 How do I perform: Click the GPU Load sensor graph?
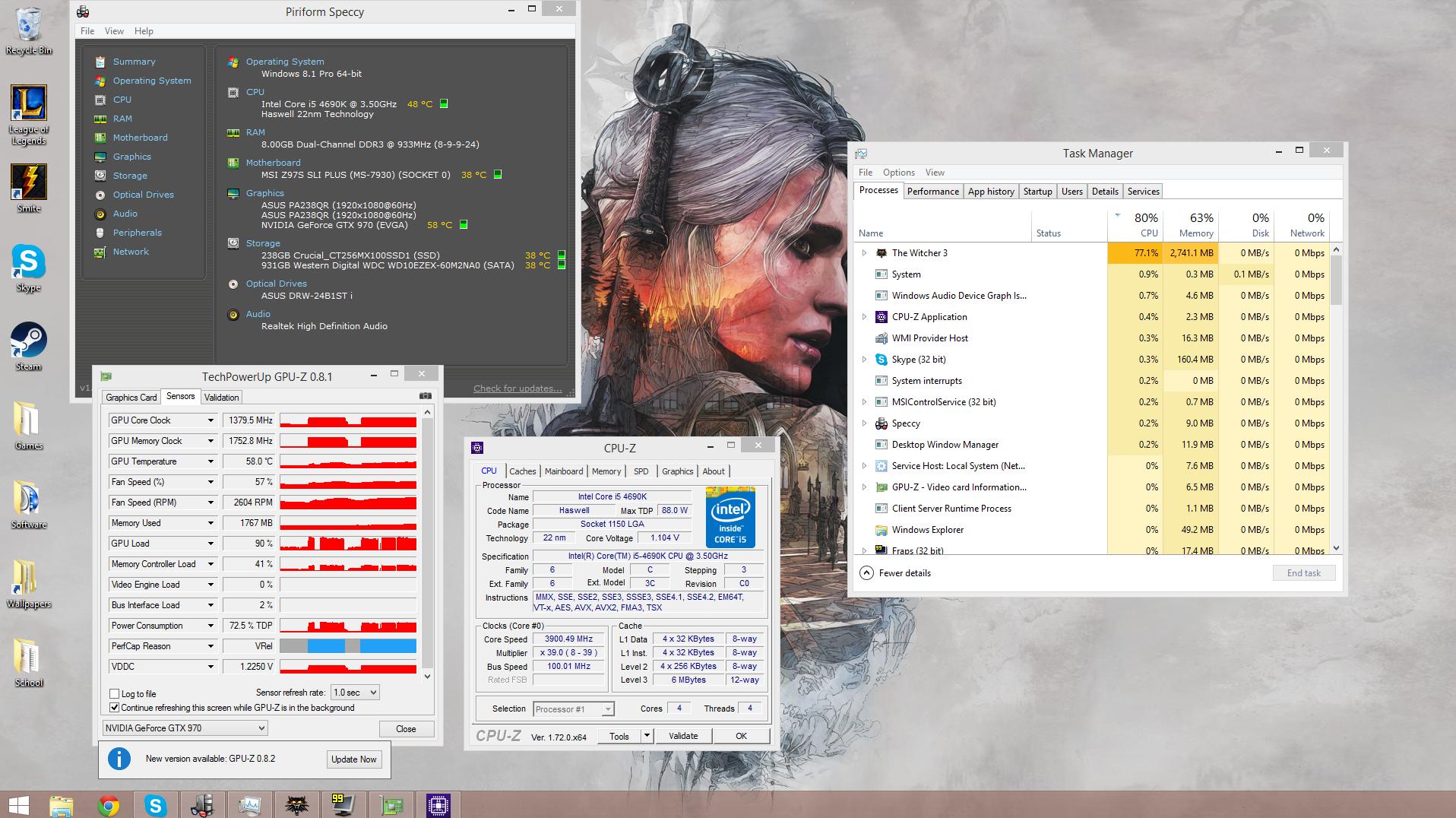pyautogui.click(x=348, y=544)
